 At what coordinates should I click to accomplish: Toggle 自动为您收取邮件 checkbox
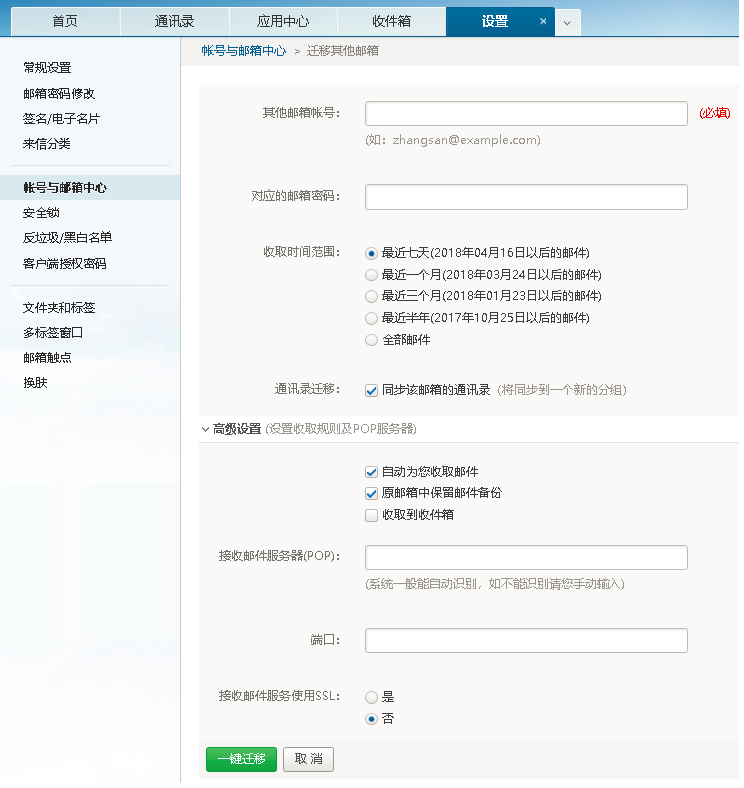(x=372, y=471)
